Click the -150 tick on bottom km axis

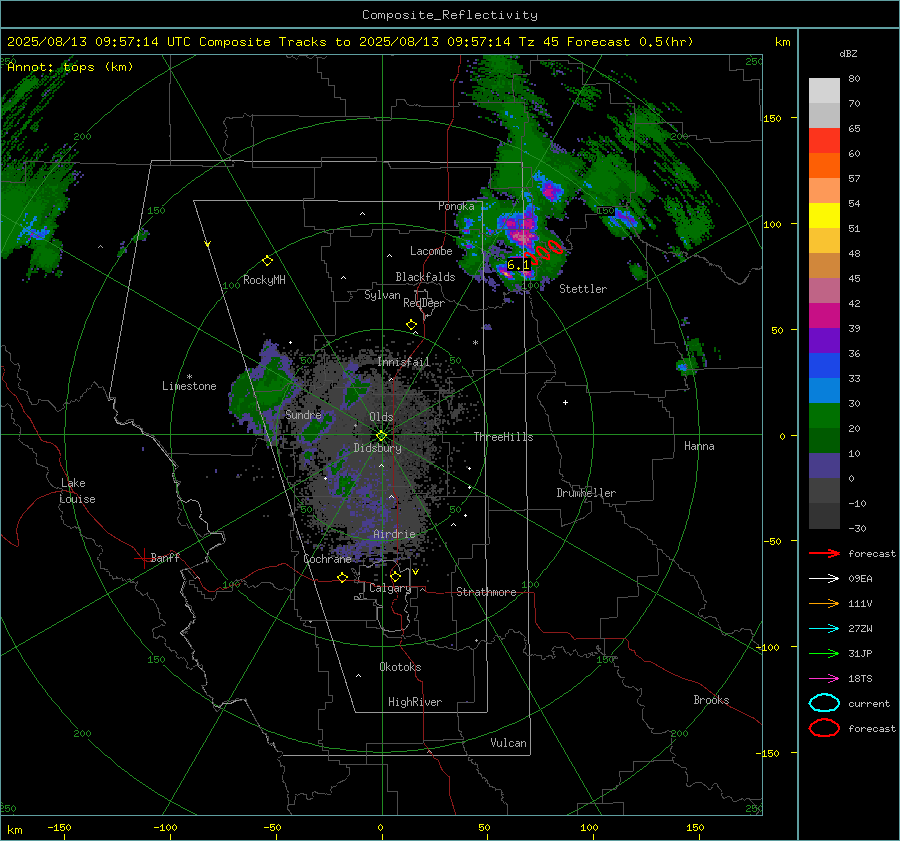[59, 827]
